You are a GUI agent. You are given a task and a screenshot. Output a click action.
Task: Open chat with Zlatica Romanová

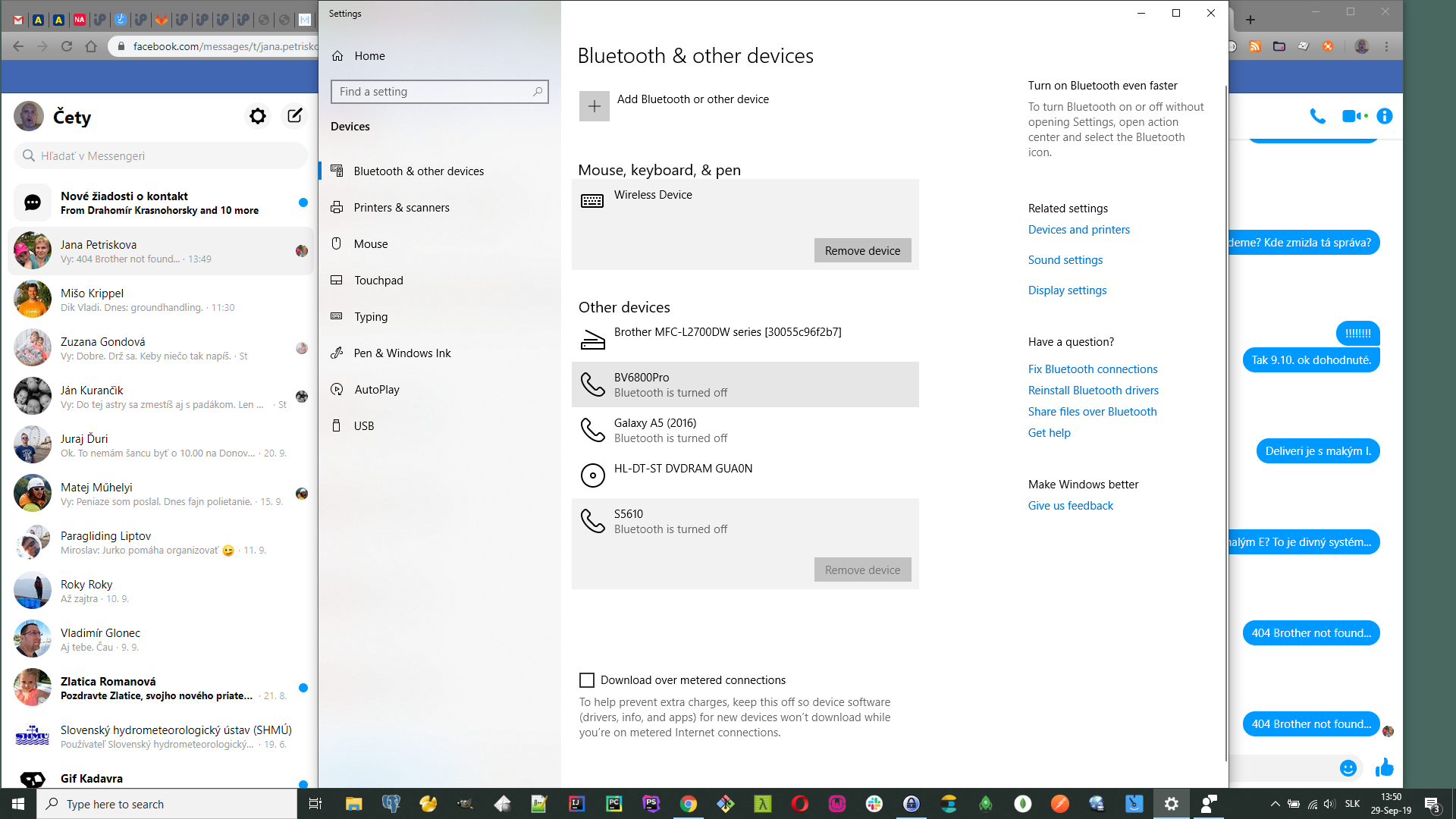[161, 688]
